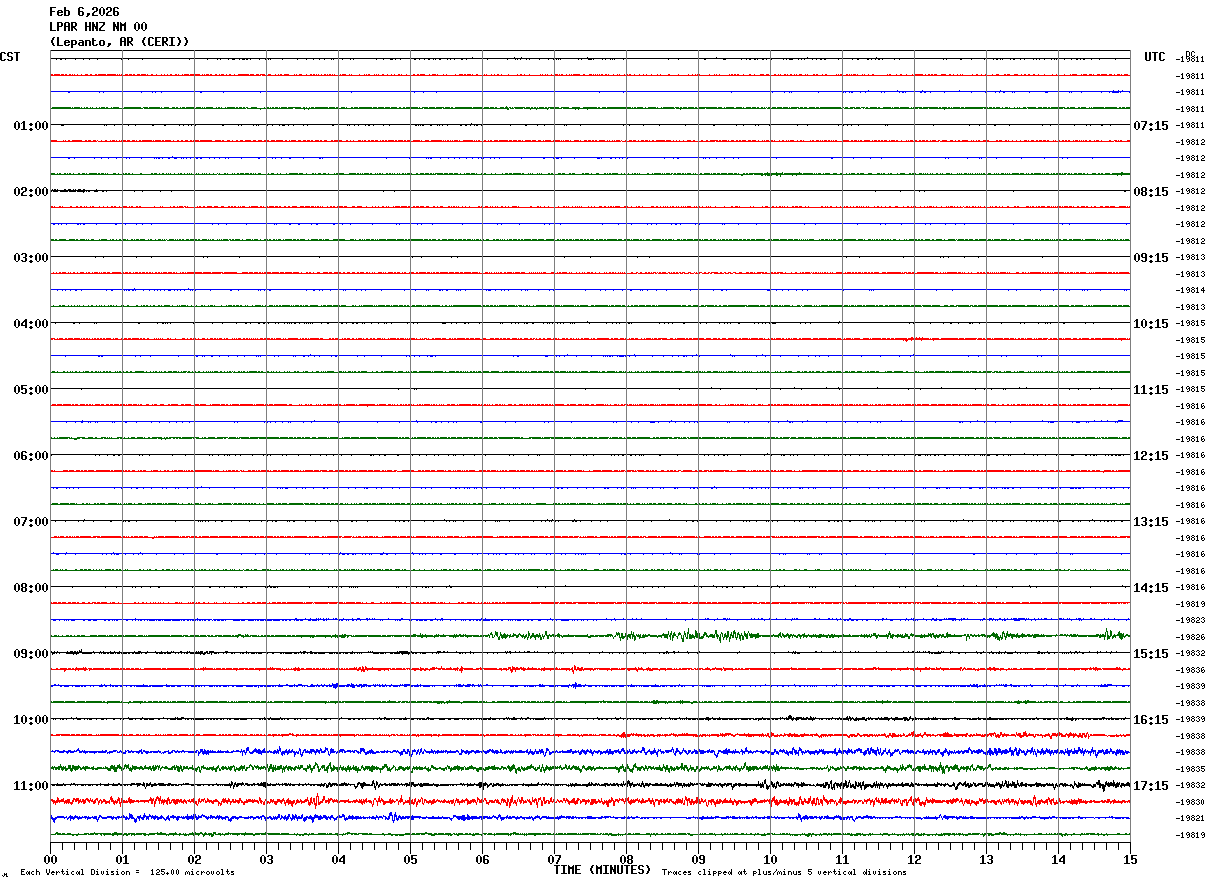
Task: Click the 'Traces clipped' footnote text
Action: (x=784, y=873)
